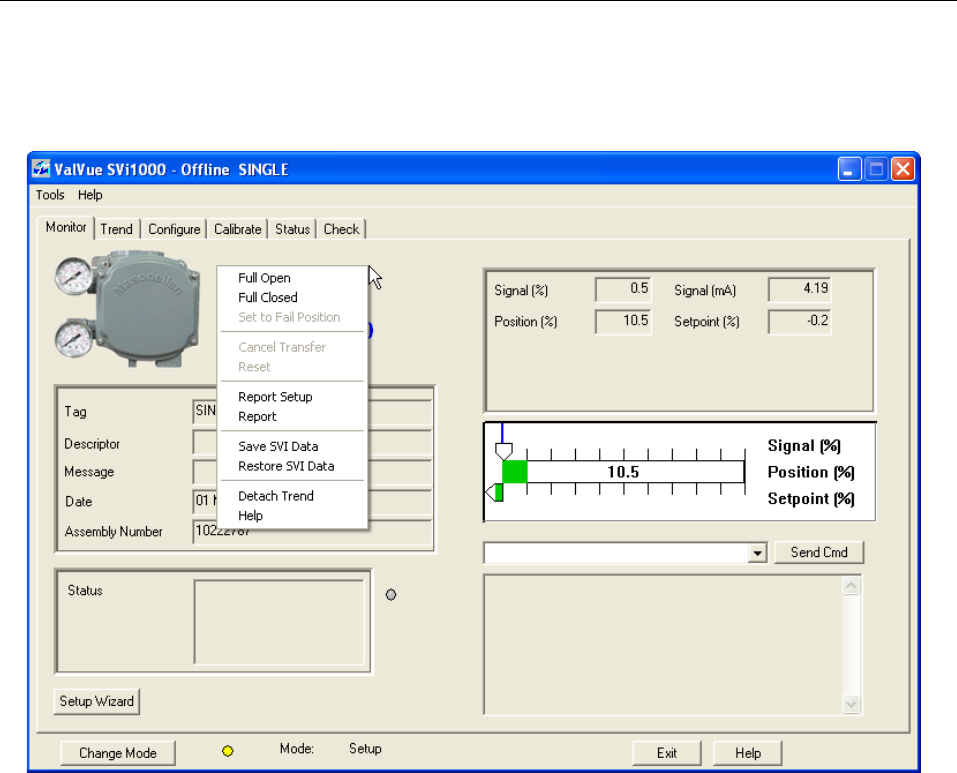
Task: Click the Position (%) value field
Action: pyautogui.click(x=623, y=322)
